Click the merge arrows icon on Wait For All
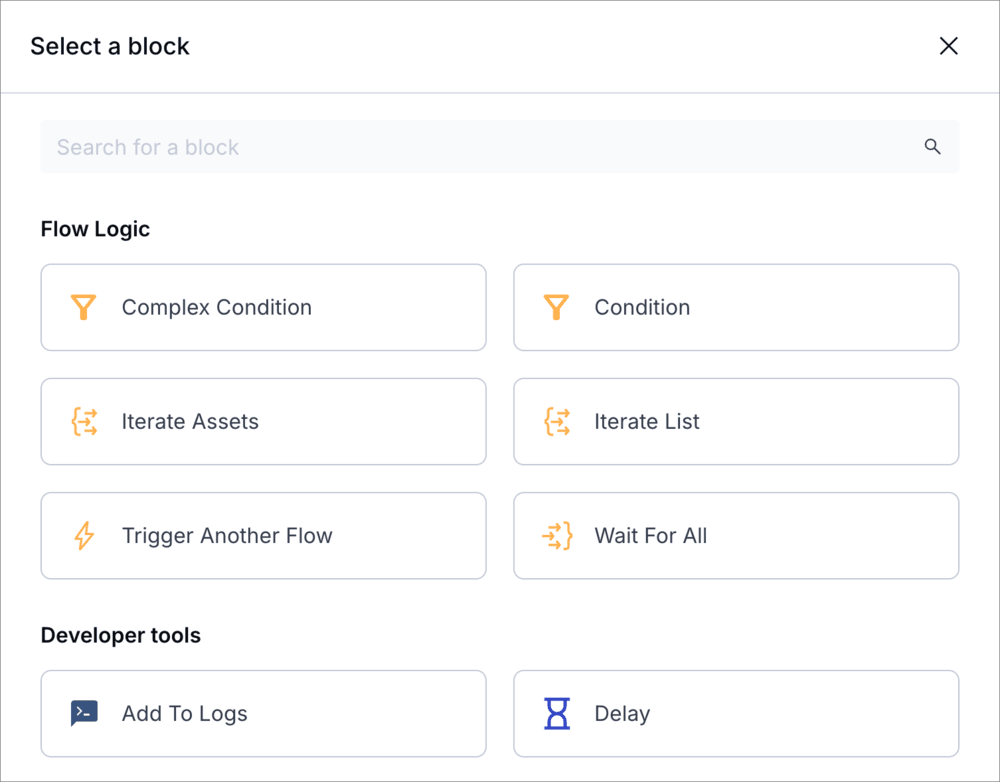 (x=557, y=535)
